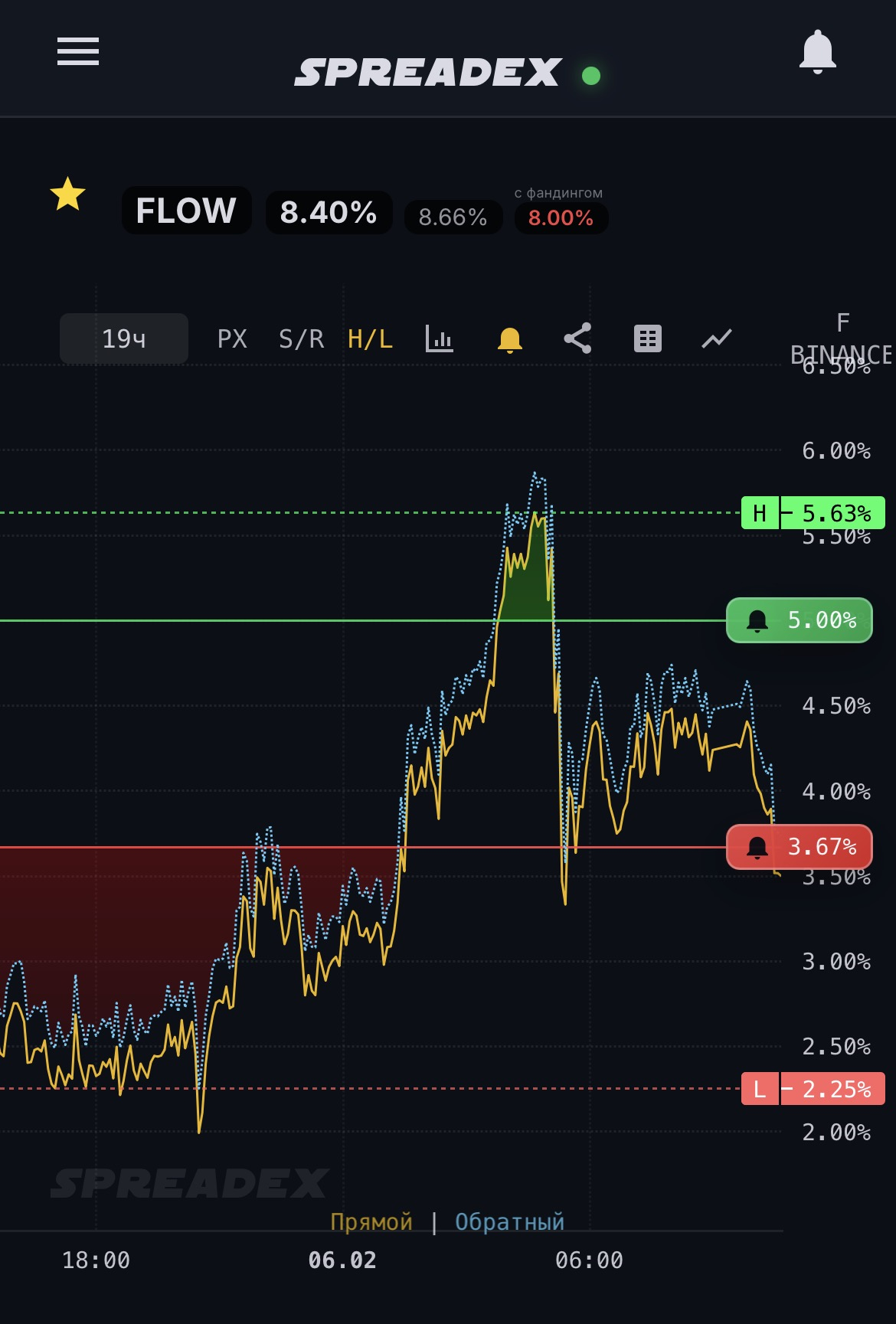This screenshot has height=1324, width=896.
Task: Tap the 3.00% axis value
Action: click(836, 962)
